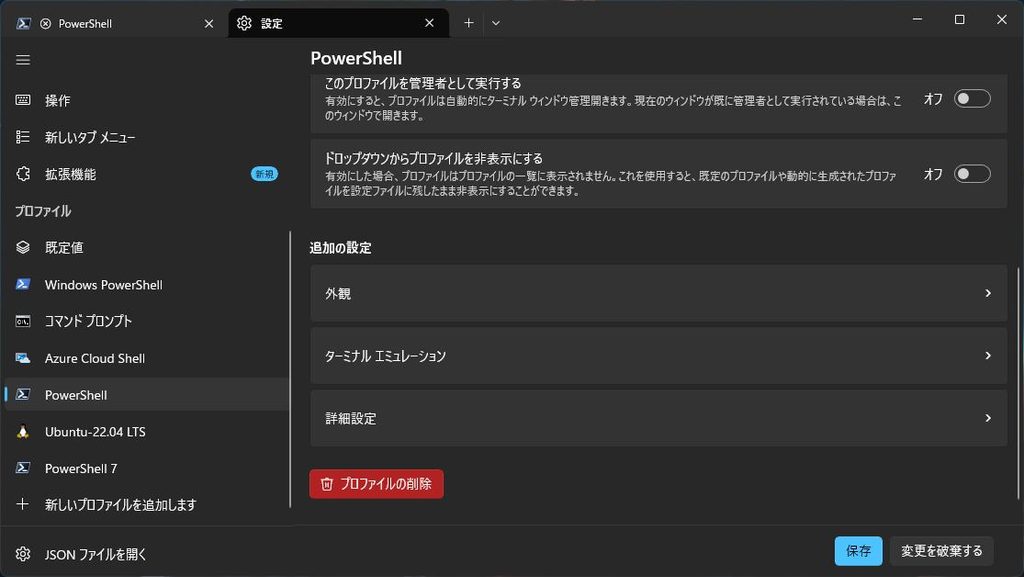The image size is (1024, 577).
Task: Click the コマンド プロンプト profile icon
Action: pyautogui.click(x=23, y=321)
